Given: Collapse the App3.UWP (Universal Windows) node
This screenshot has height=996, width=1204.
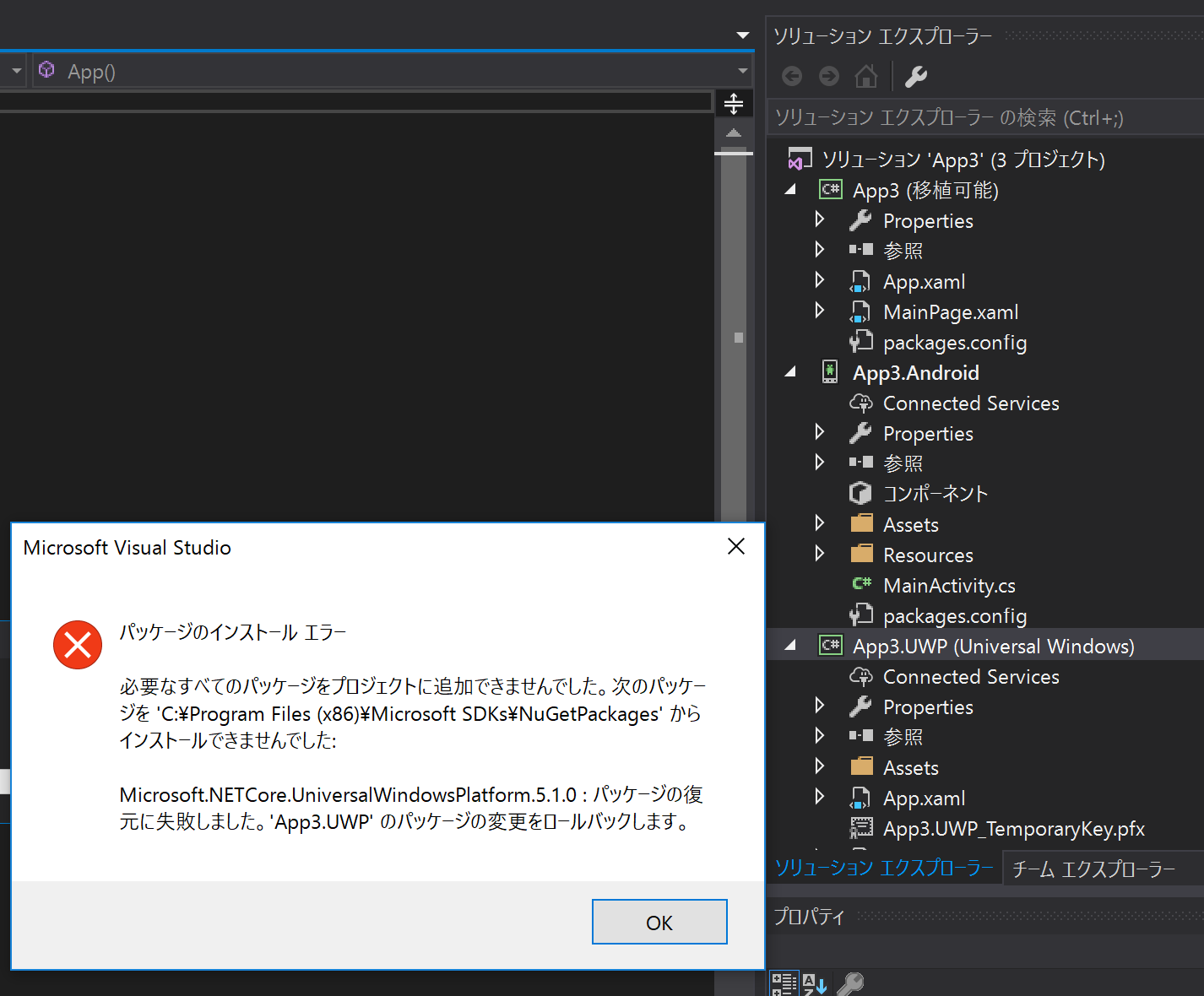Looking at the screenshot, I should [790, 646].
